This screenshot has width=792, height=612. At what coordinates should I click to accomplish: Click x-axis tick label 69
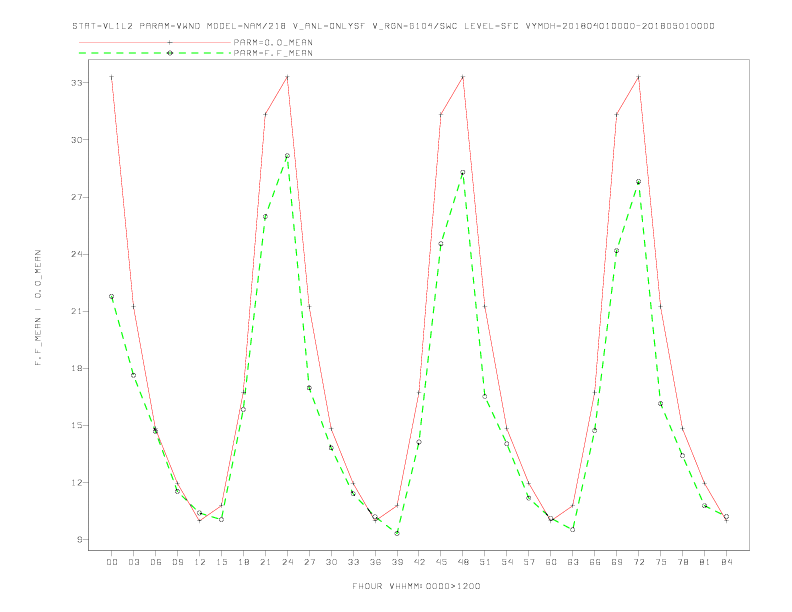click(x=617, y=562)
